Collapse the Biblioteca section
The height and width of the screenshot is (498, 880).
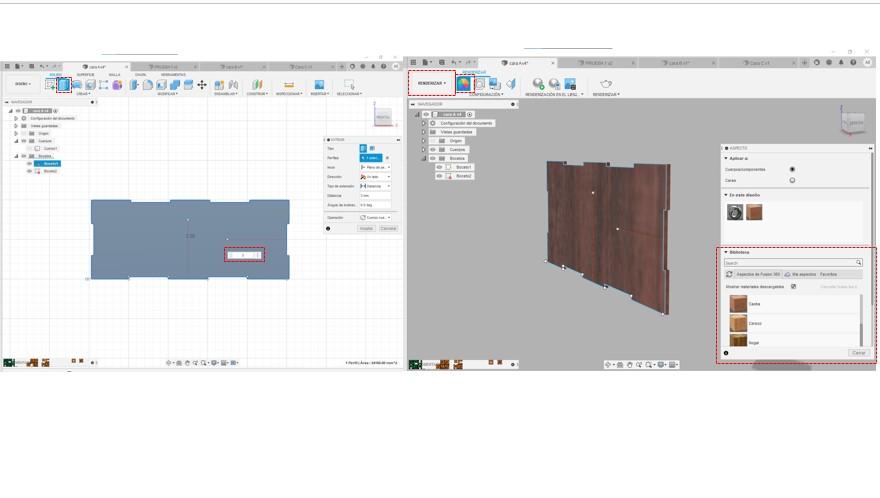(726, 252)
